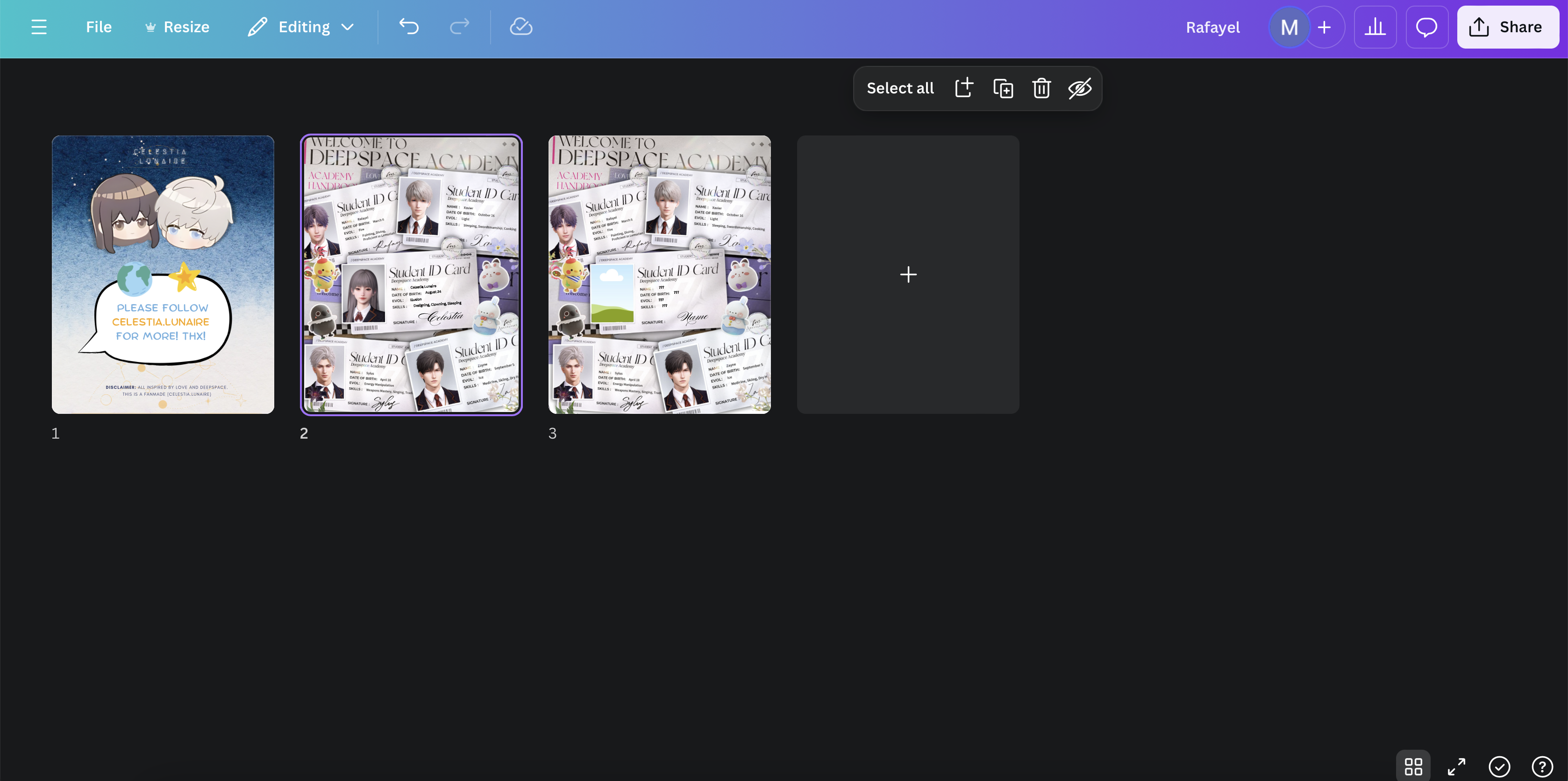Viewport: 1568px width, 781px height.
Task: Open the File menu
Action: 99,27
